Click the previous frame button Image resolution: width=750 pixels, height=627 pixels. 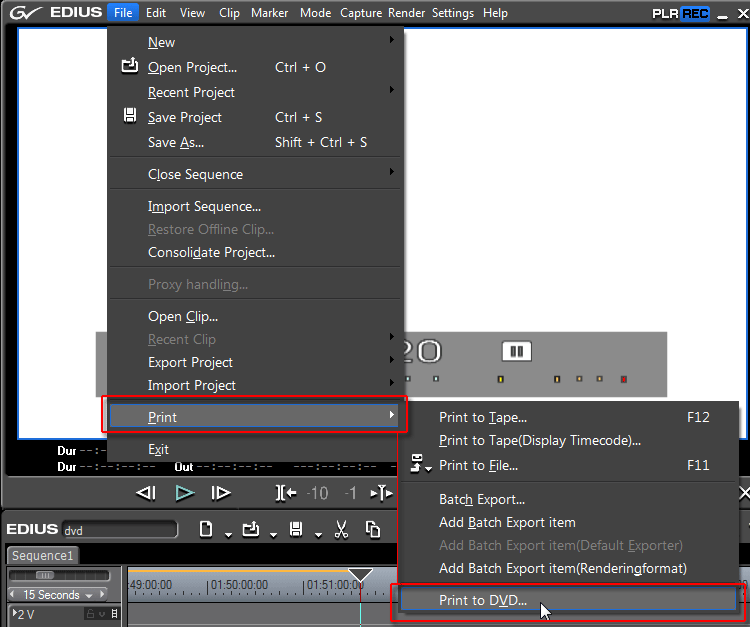146,493
